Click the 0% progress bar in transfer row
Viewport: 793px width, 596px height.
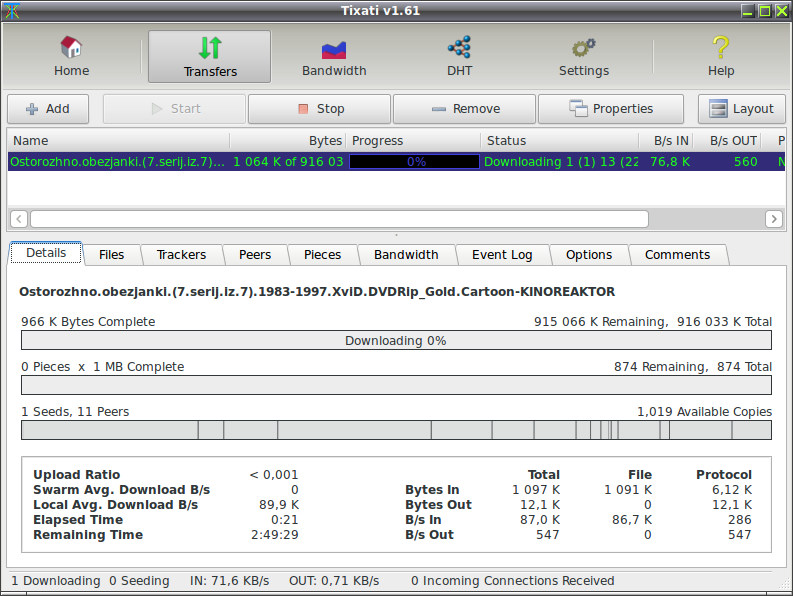[x=414, y=162]
